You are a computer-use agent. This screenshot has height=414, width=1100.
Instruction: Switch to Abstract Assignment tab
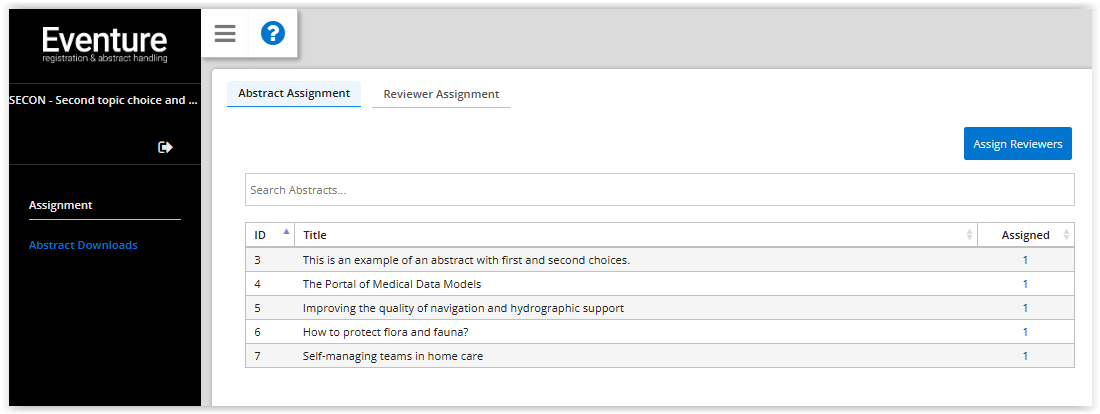point(294,93)
